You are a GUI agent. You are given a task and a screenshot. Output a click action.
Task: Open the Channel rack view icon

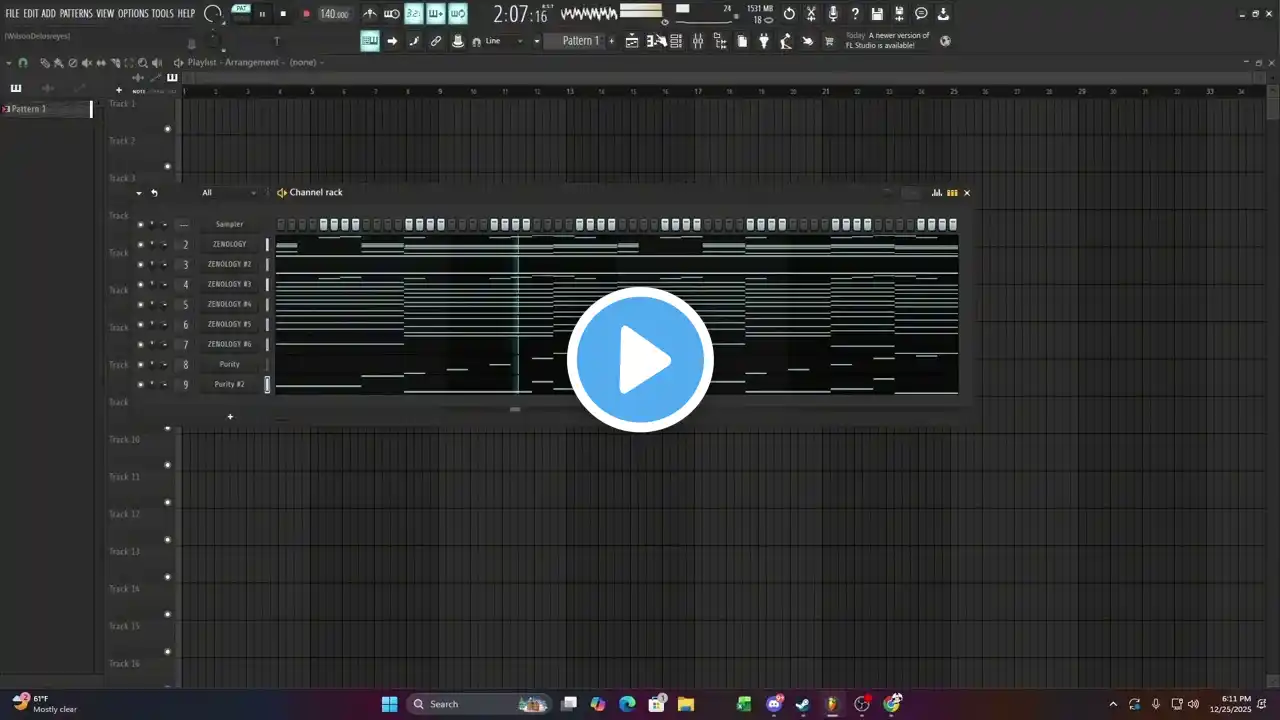[x=676, y=41]
